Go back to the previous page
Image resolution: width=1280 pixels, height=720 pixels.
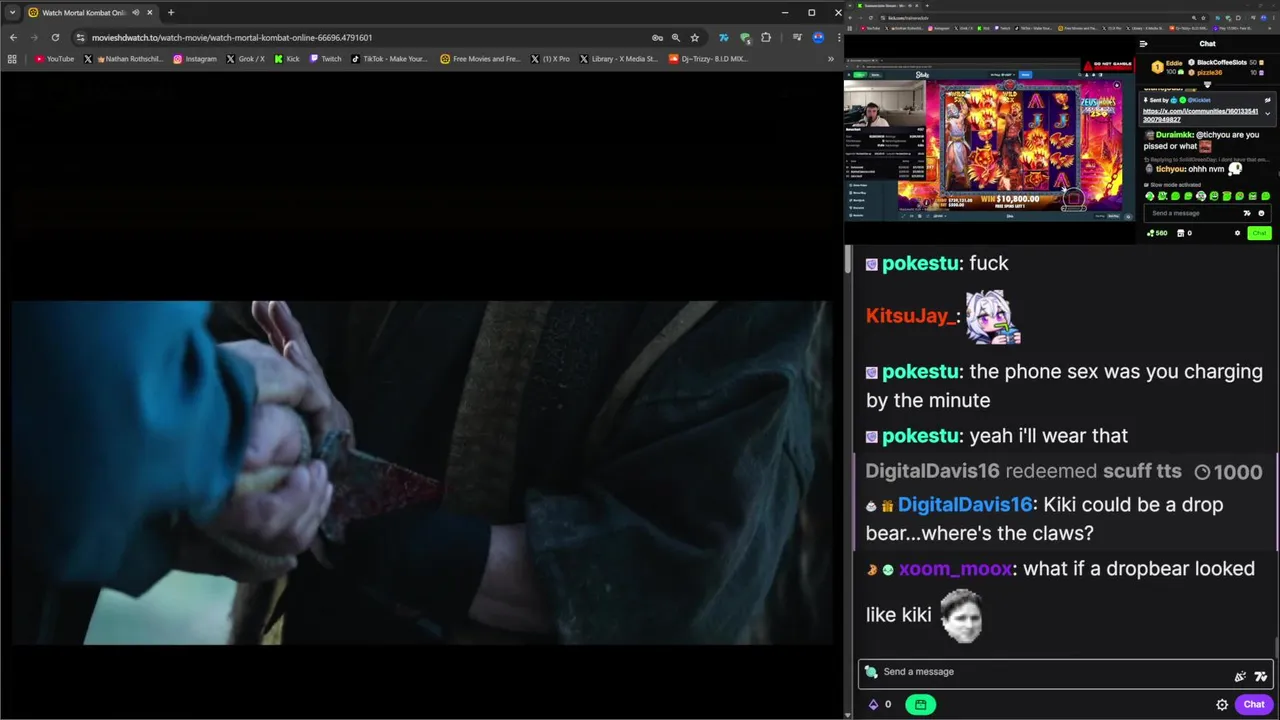[x=13, y=38]
